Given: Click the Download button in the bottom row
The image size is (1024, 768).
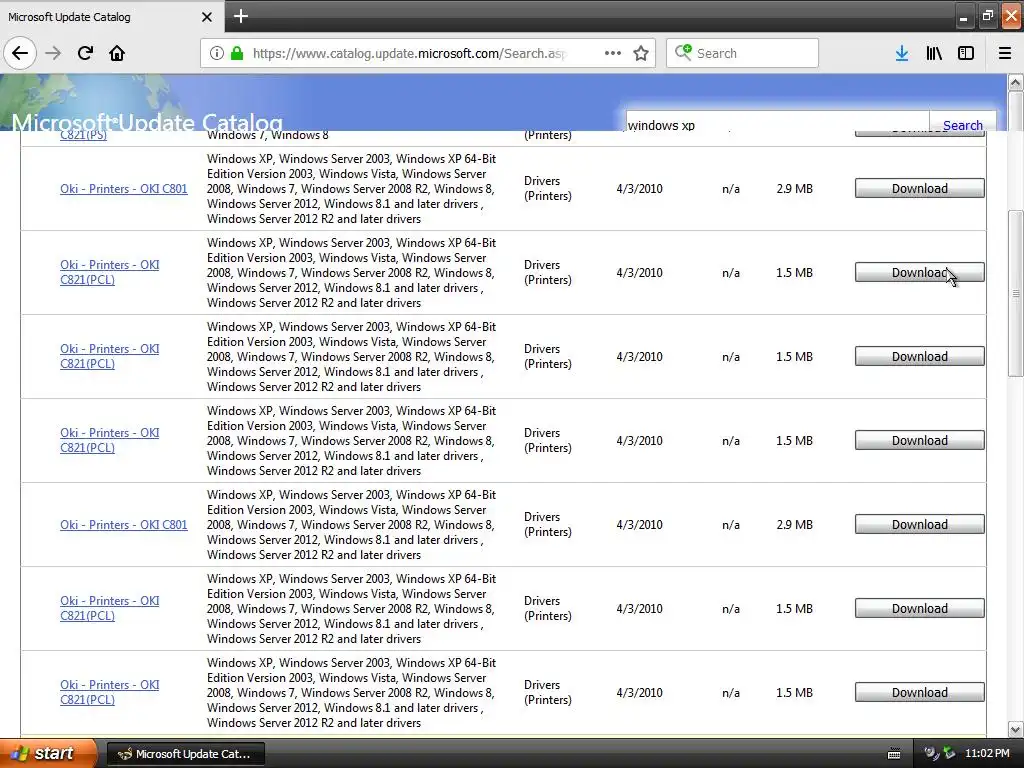Looking at the screenshot, I should 920,692.
